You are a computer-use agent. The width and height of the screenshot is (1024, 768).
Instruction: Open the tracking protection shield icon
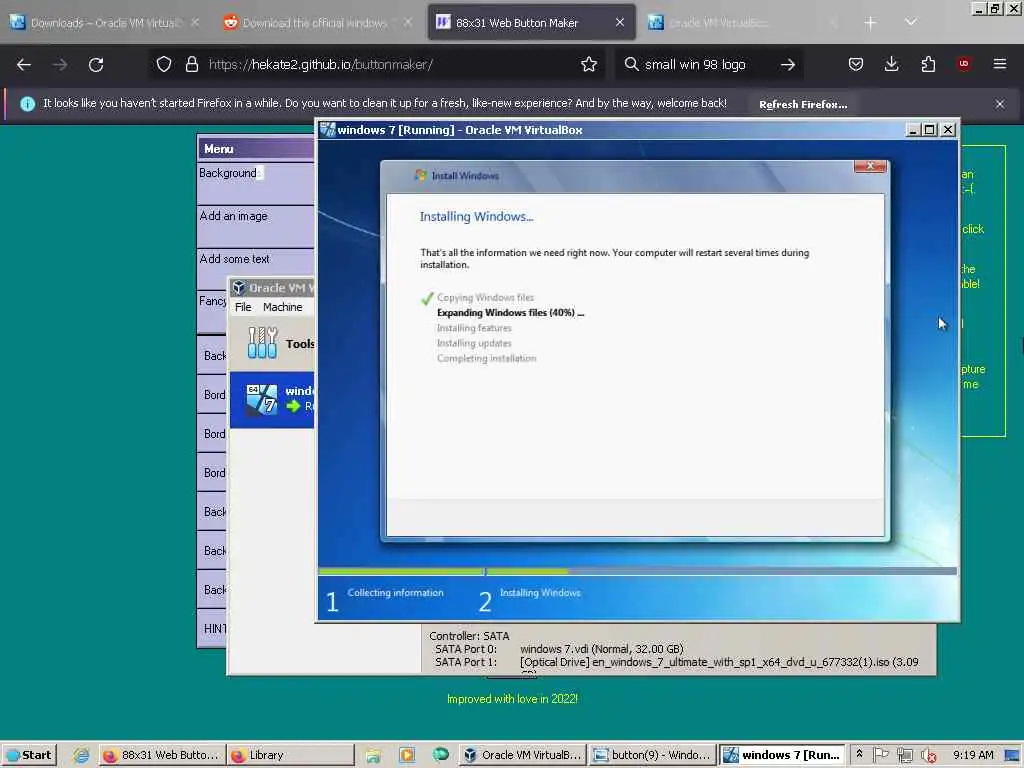pos(164,64)
